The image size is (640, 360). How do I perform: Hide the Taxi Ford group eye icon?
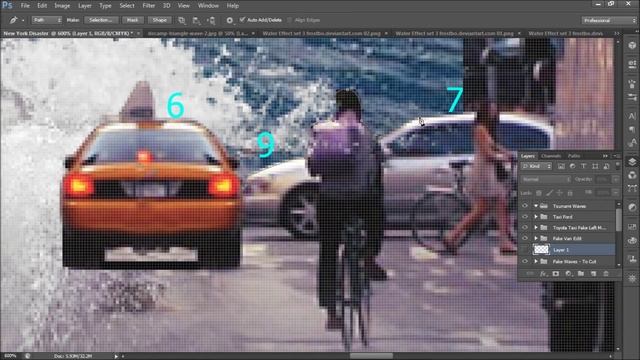point(525,217)
